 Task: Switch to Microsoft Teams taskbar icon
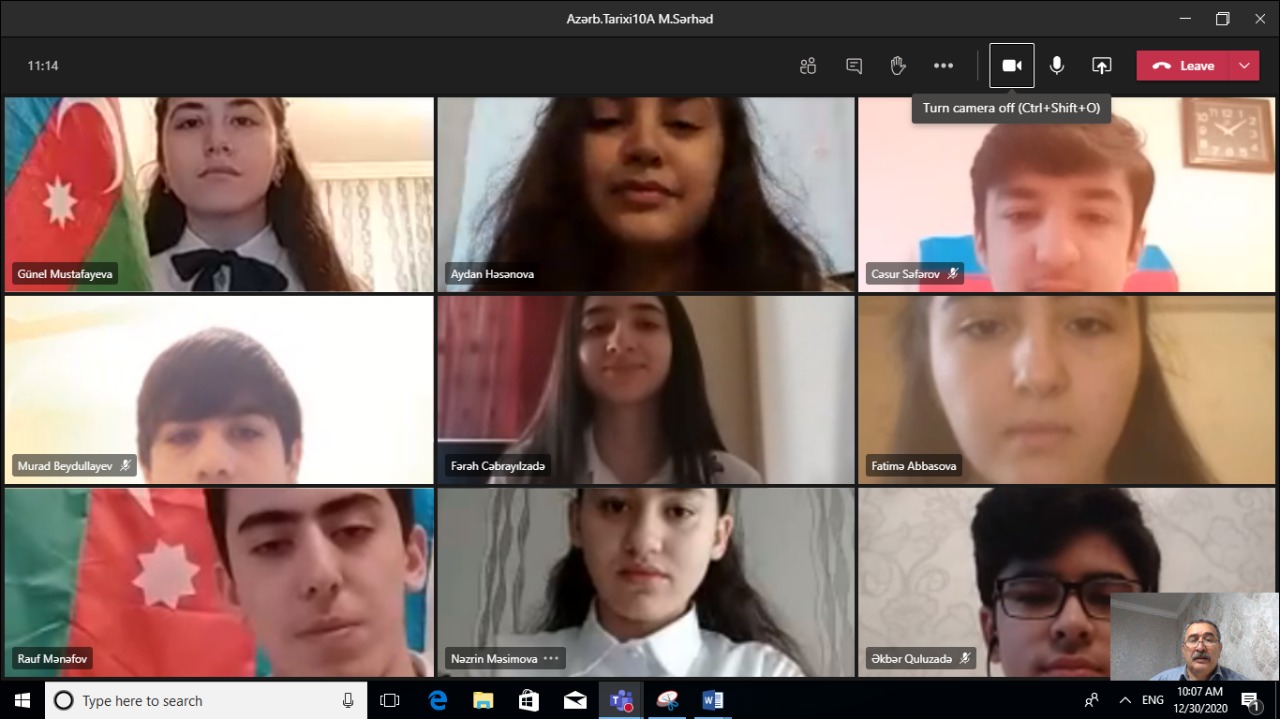(621, 700)
